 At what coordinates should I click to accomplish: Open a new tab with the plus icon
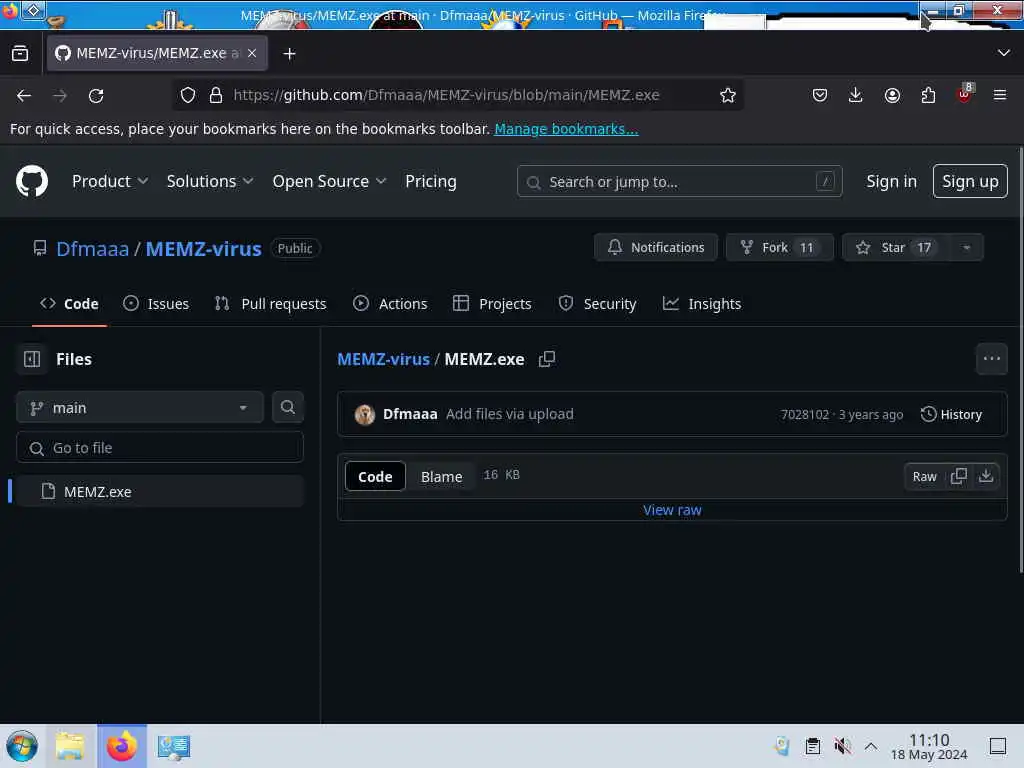click(289, 54)
